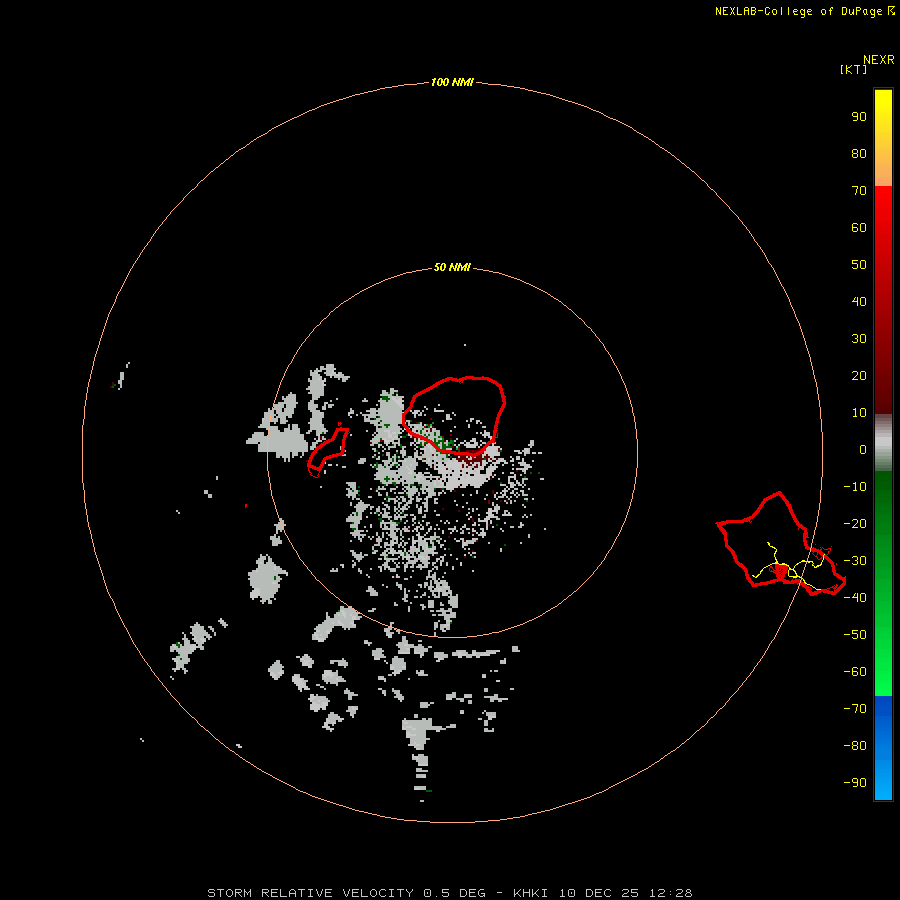Click the -90 value on velocity scale
Screen dimensions: 900x900
pos(855,783)
